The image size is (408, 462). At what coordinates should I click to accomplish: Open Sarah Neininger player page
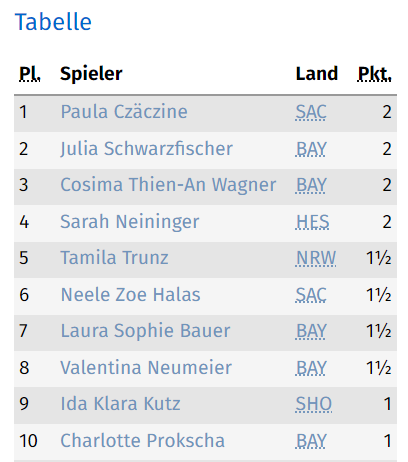click(x=130, y=222)
